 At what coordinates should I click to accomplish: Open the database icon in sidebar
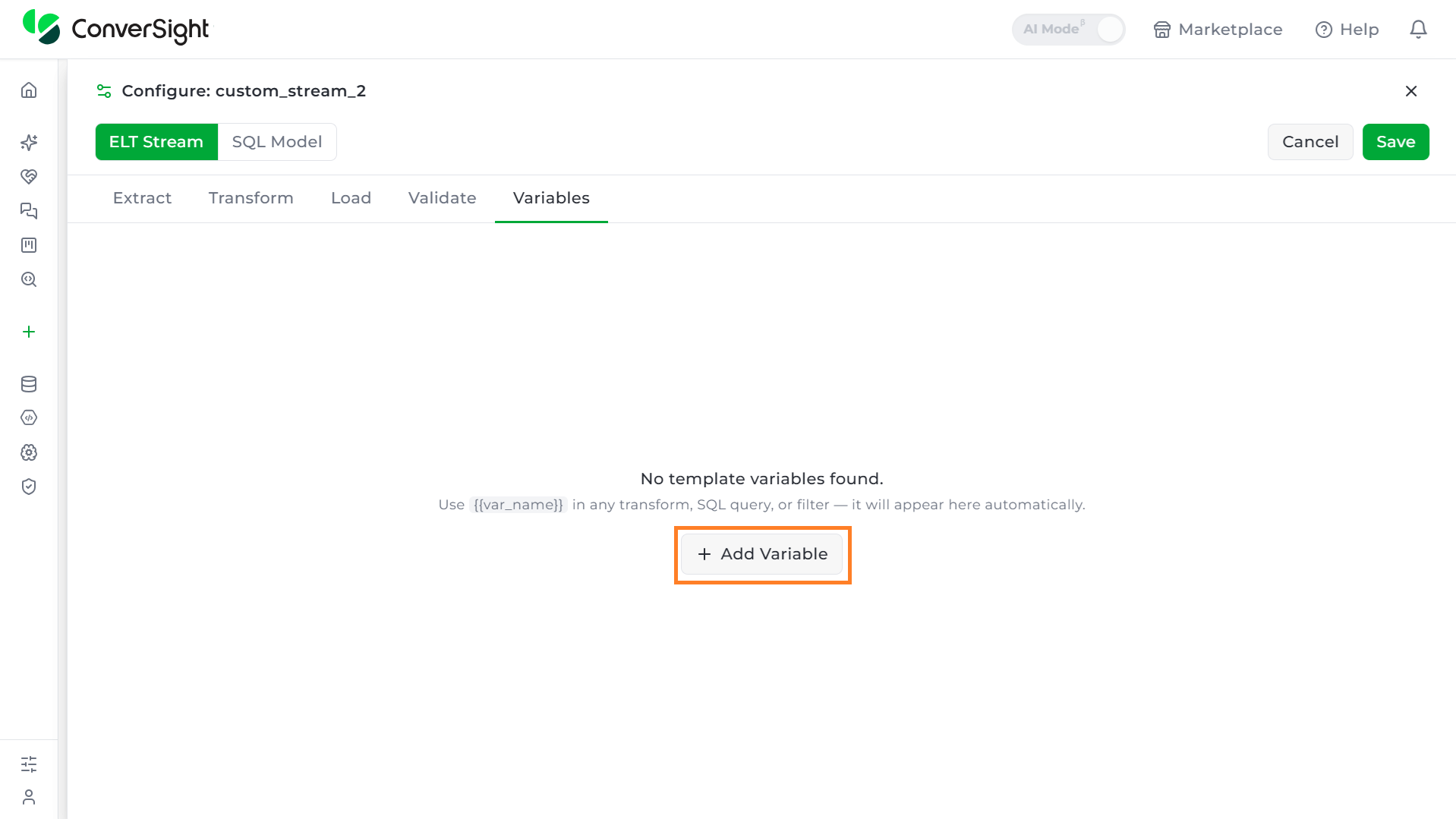[29, 384]
